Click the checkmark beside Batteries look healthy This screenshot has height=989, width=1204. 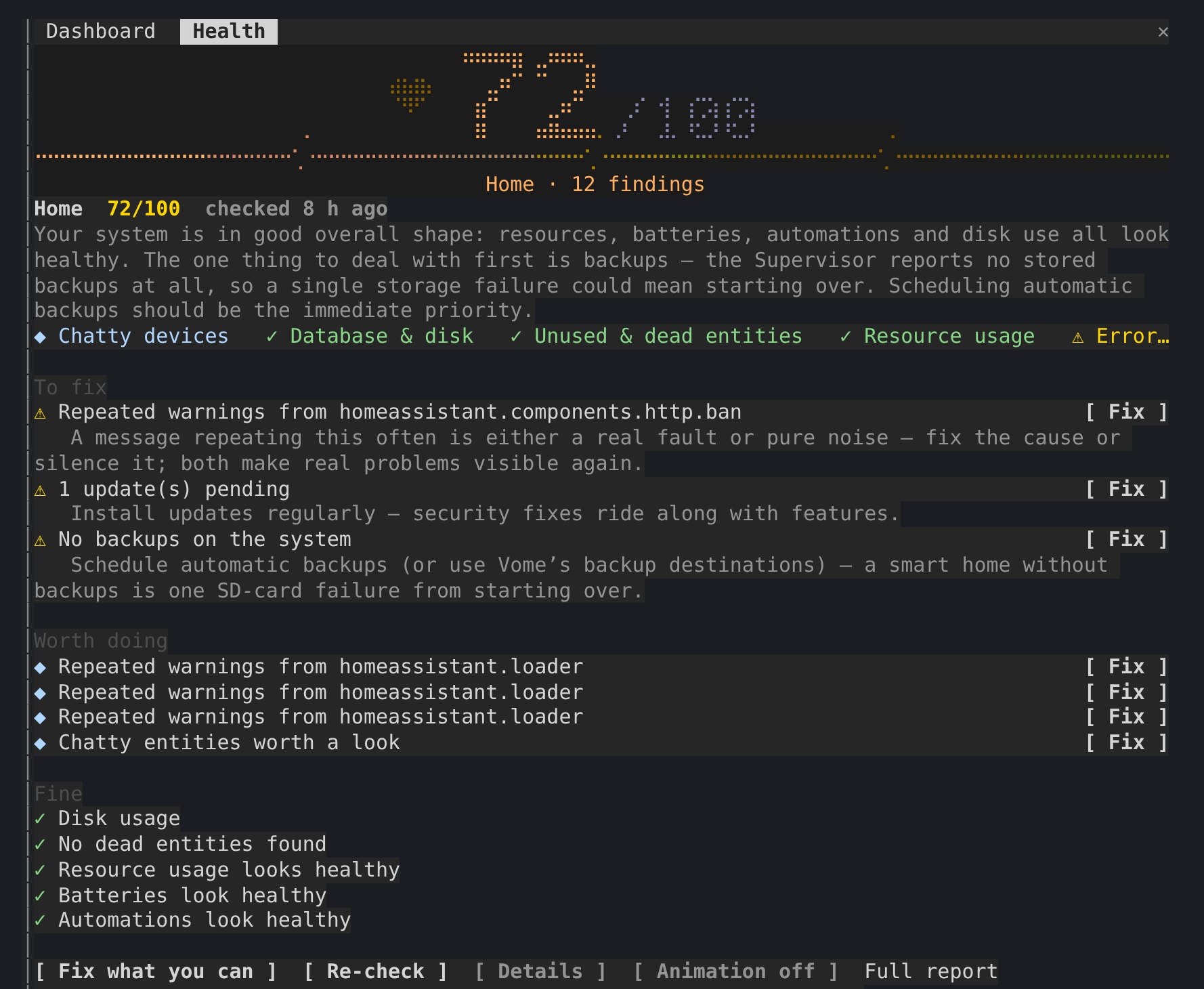point(41,896)
